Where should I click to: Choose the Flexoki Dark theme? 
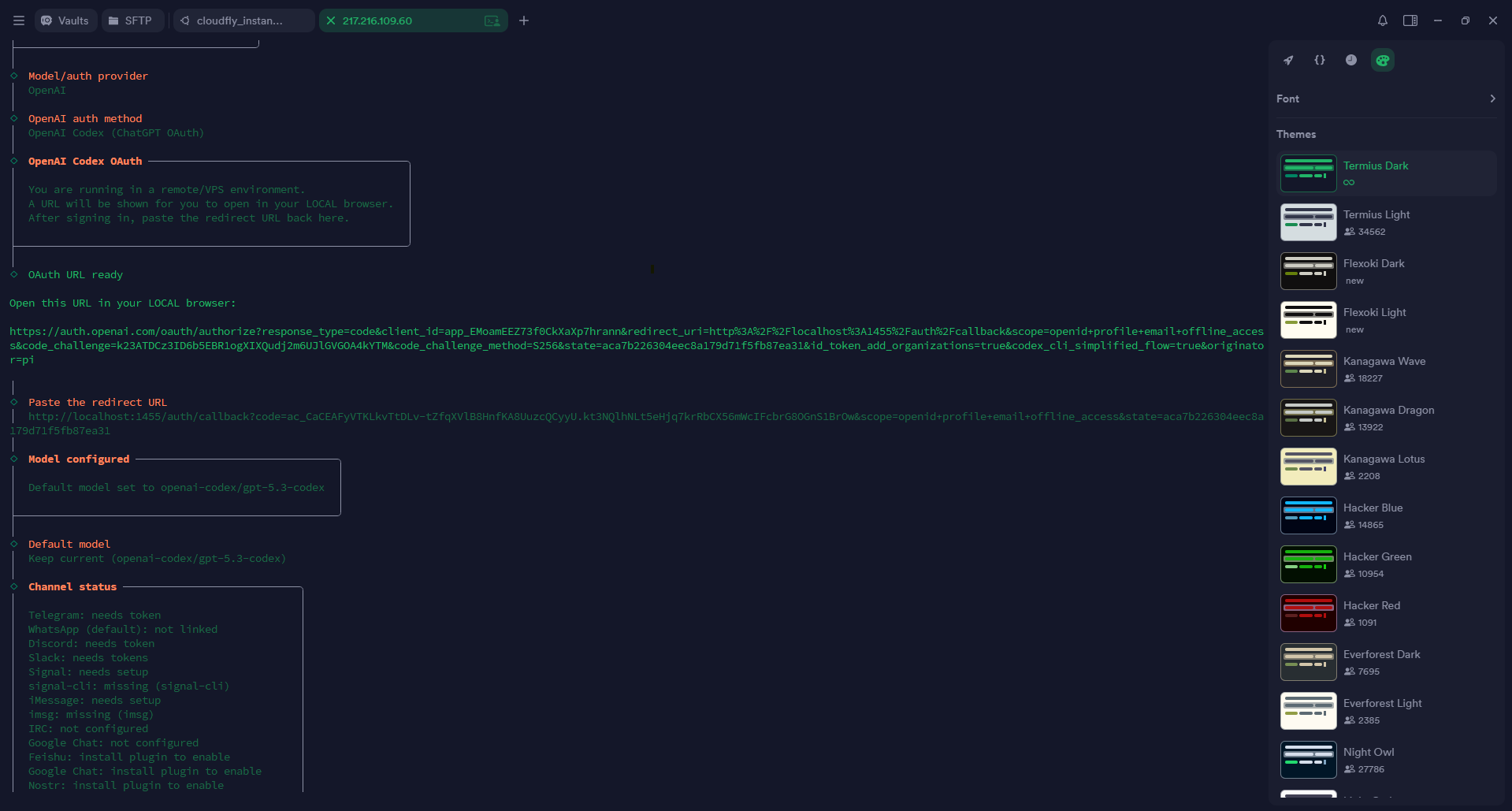[x=1386, y=271]
